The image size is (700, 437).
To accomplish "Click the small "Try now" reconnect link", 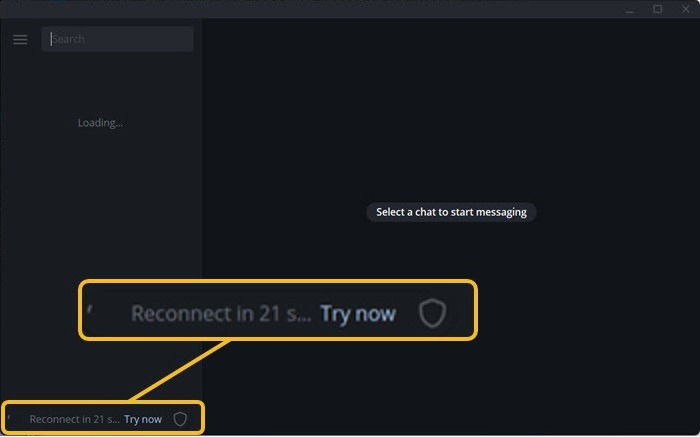I will [x=143, y=420].
